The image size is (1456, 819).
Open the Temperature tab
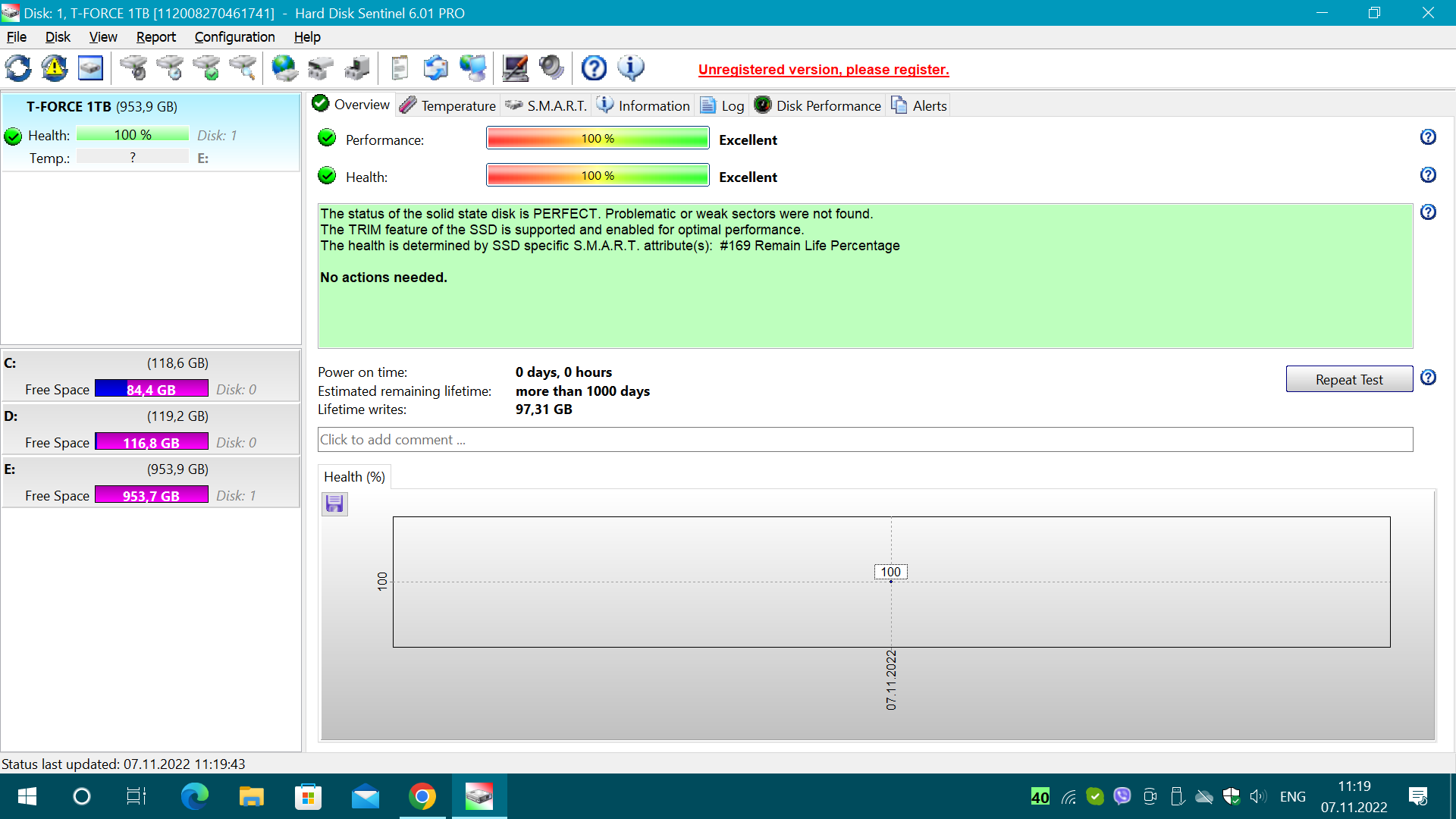pos(447,105)
